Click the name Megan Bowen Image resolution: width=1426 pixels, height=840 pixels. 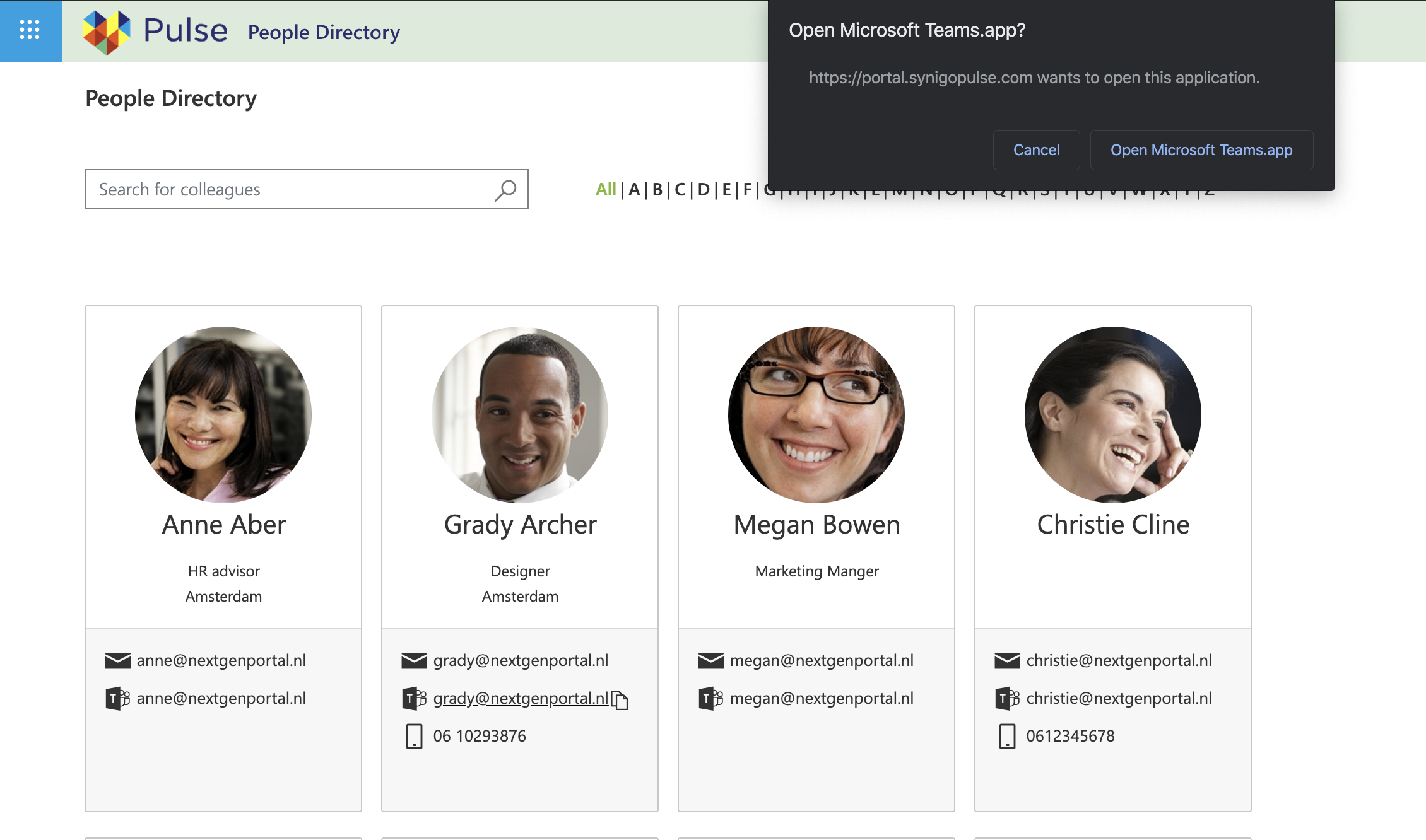[x=816, y=525]
